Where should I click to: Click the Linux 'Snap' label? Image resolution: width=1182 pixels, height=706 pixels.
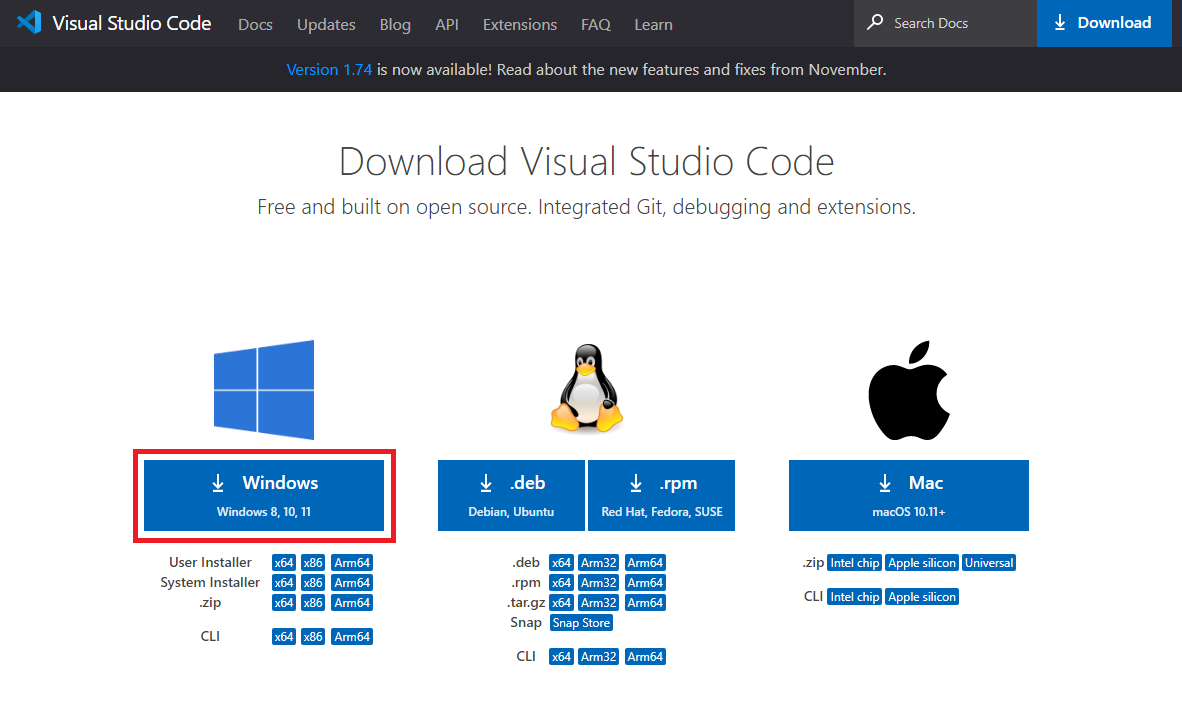[525, 623]
